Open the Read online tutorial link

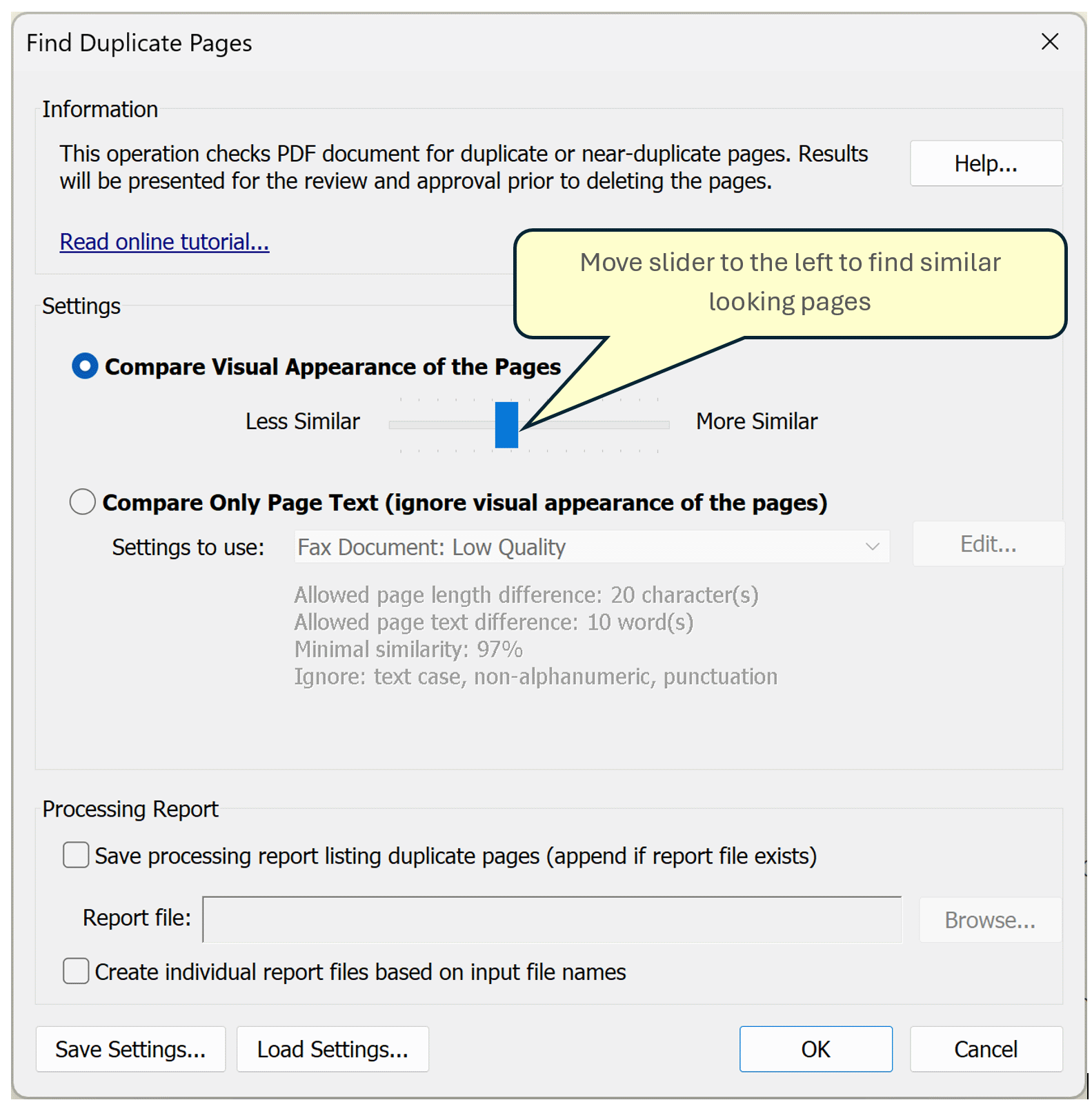tap(164, 242)
